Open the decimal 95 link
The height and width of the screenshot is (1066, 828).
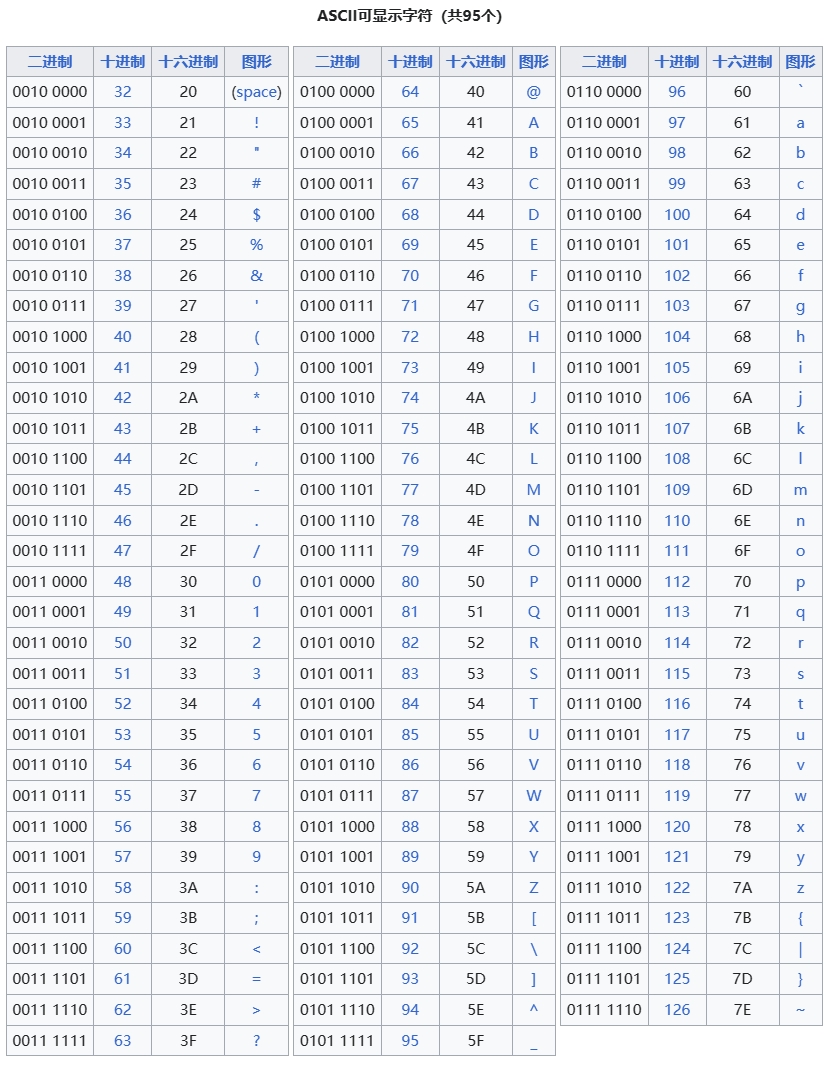[410, 1041]
